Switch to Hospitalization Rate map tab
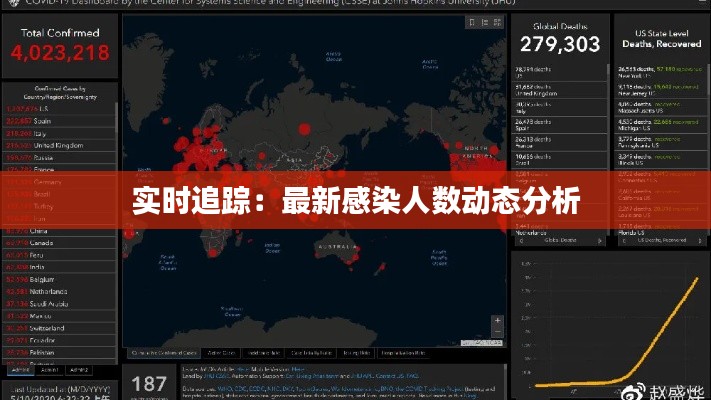This screenshot has width=711, height=400. 403,353
